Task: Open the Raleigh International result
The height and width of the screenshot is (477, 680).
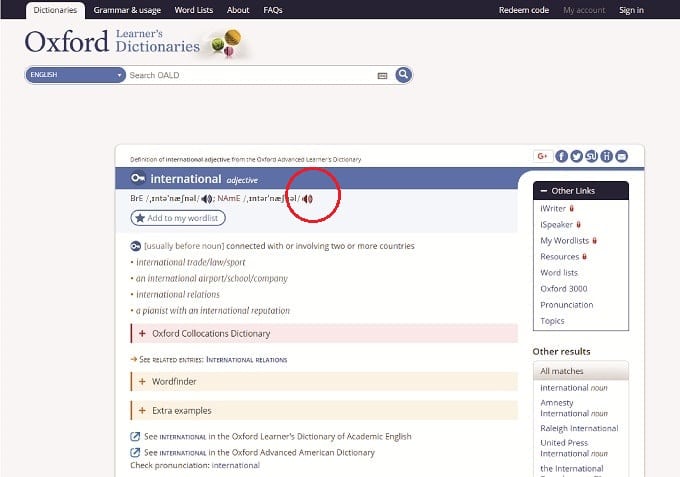Action: pos(579,428)
